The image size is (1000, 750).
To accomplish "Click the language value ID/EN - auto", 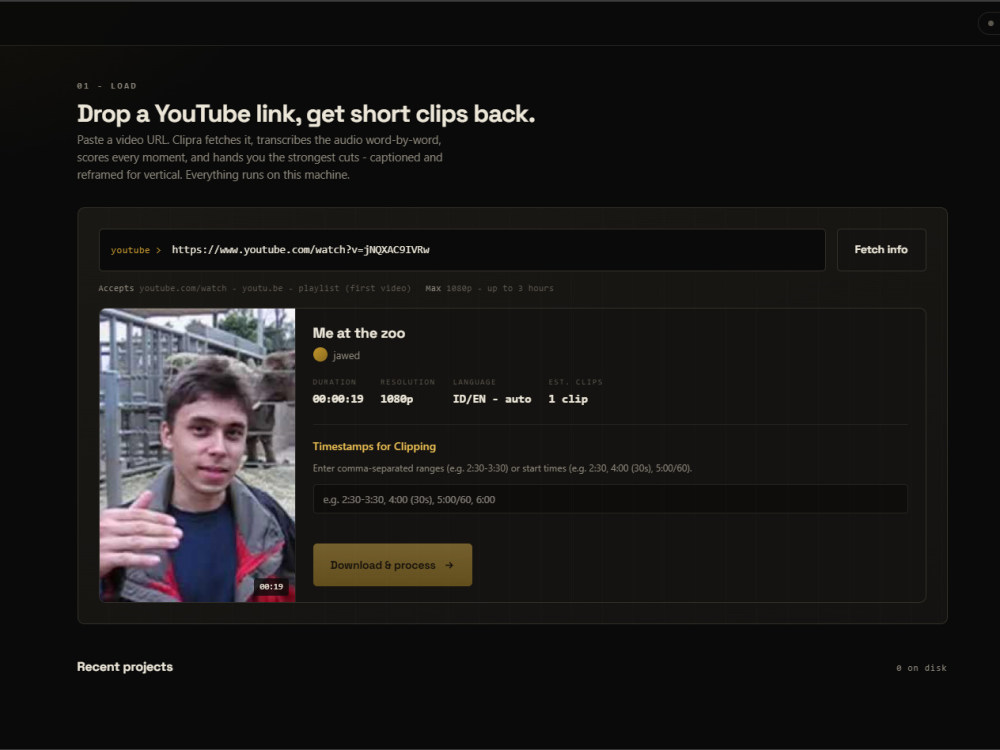I will [492, 399].
